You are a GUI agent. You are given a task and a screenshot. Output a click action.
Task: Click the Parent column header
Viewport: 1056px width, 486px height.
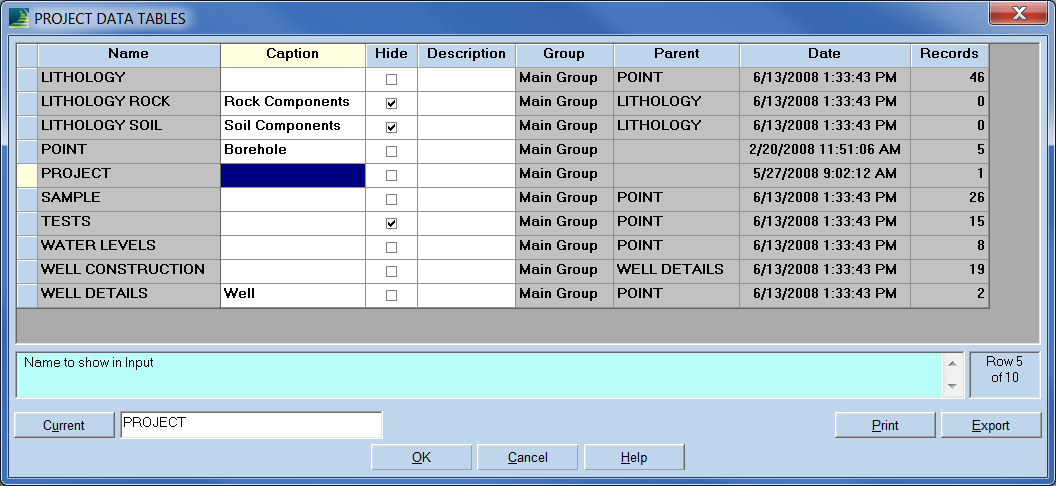click(x=676, y=55)
